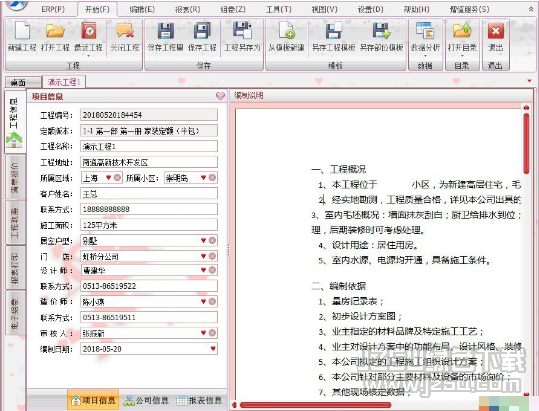Open the 报表(R) menu
Viewport: 539px width, 411px height.
[187, 9]
